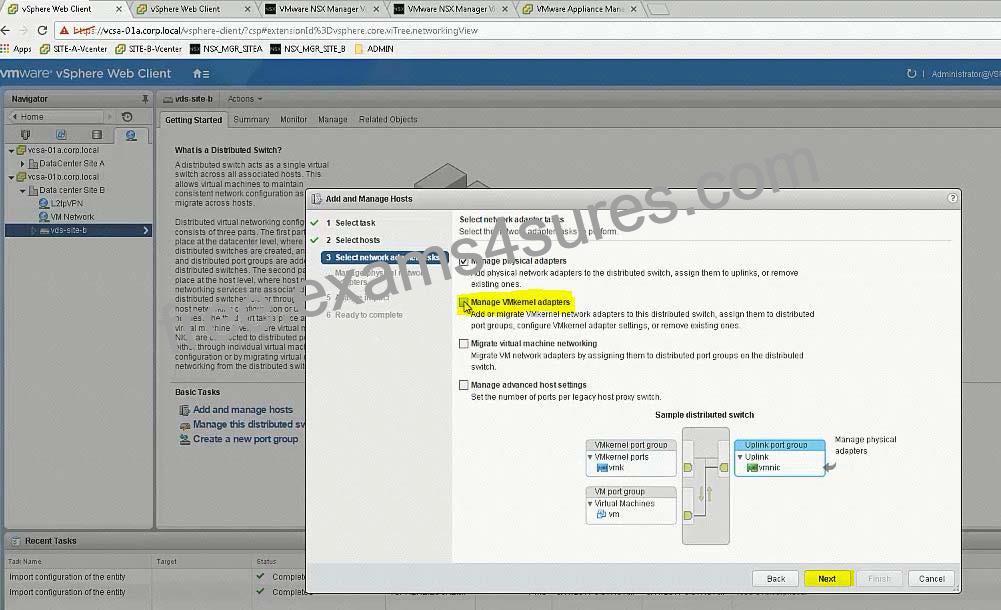Select L2tpVPN in Navigator tree
The image size is (1001, 610).
pyautogui.click(x=66, y=204)
